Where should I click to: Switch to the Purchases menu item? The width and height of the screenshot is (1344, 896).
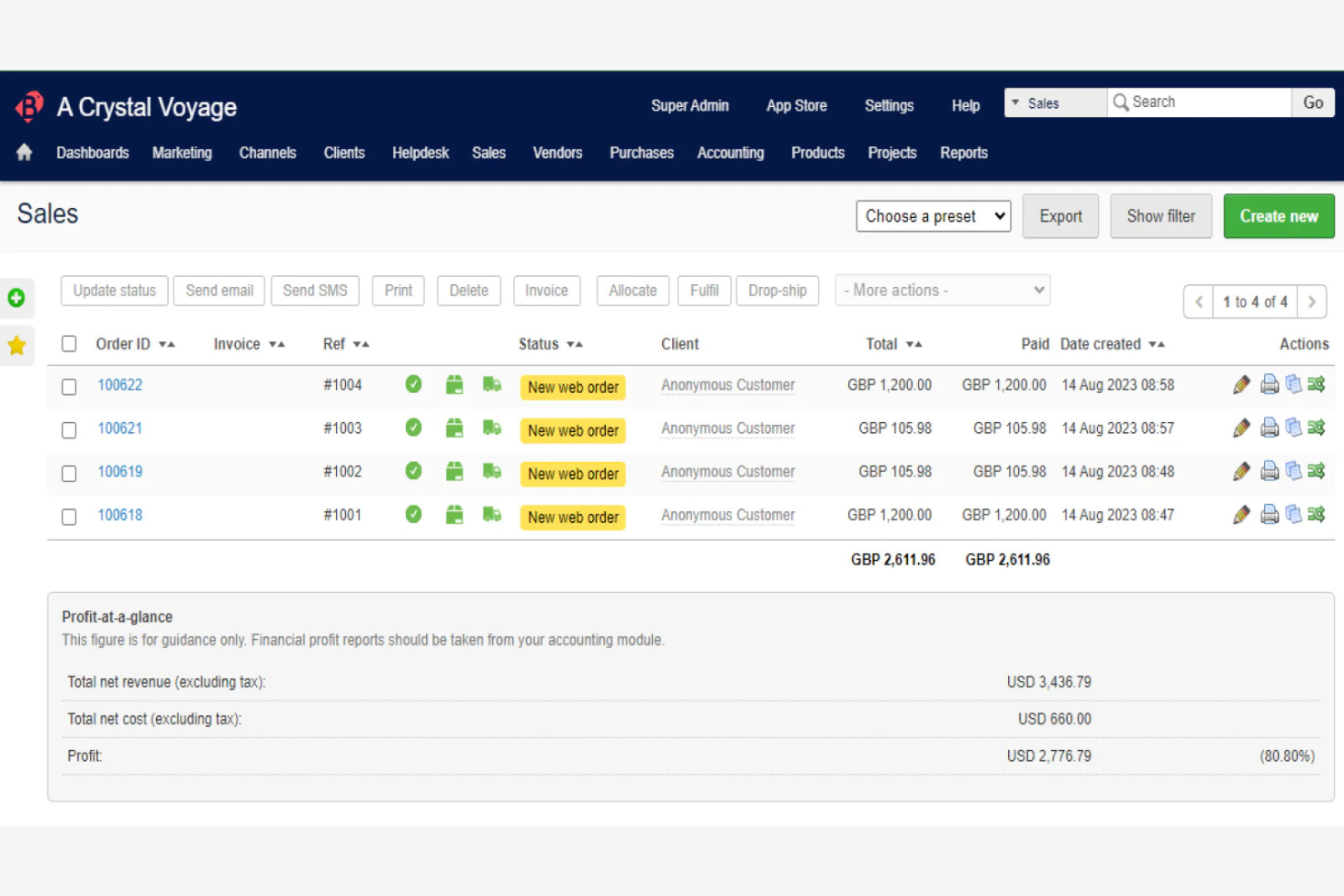[641, 153]
